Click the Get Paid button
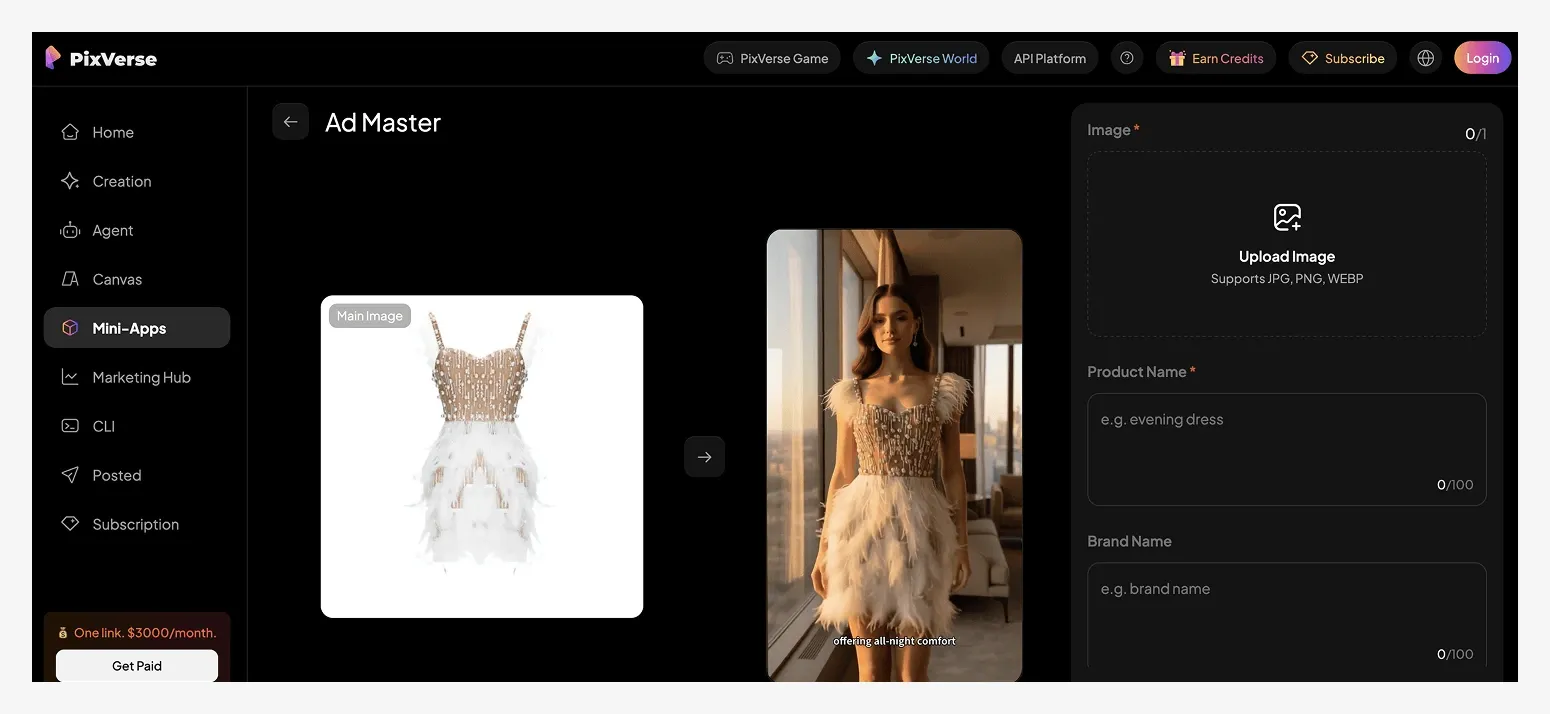The height and width of the screenshot is (714, 1550). click(x=137, y=666)
